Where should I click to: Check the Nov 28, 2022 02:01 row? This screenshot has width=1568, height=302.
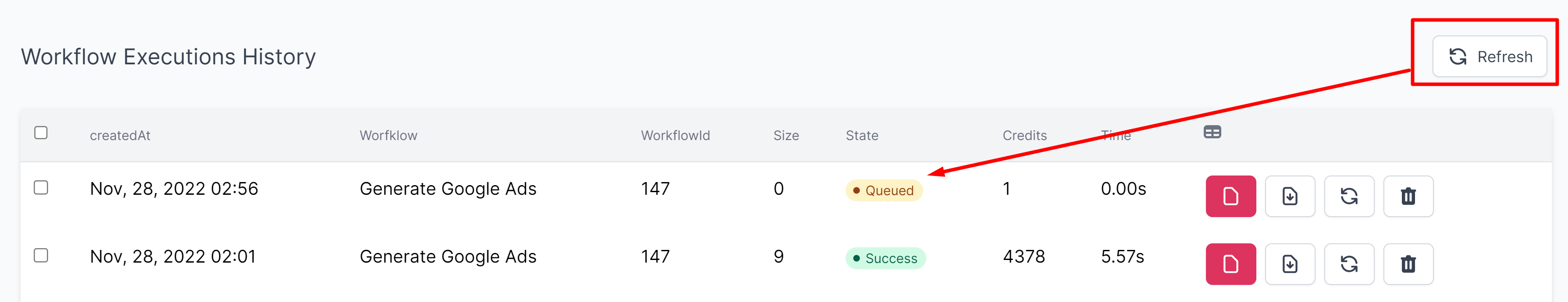(41, 255)
